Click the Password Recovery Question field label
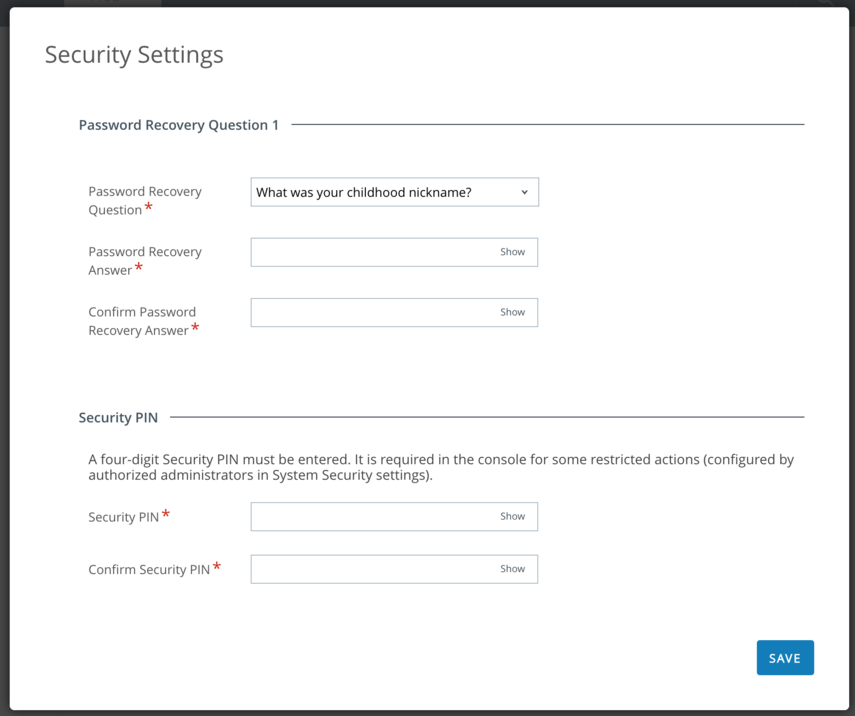This screenshot has width=855, height=716. [144, 200]
